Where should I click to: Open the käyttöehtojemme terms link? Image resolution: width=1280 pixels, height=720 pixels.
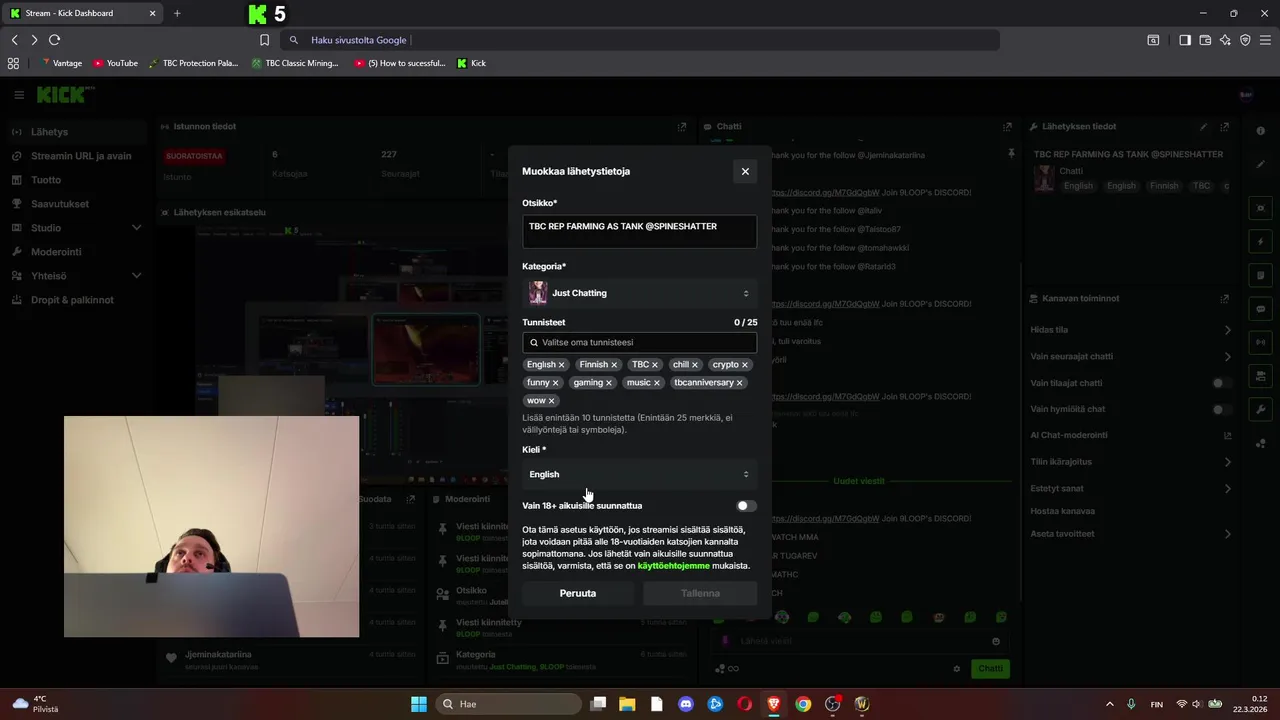[673, 566]
